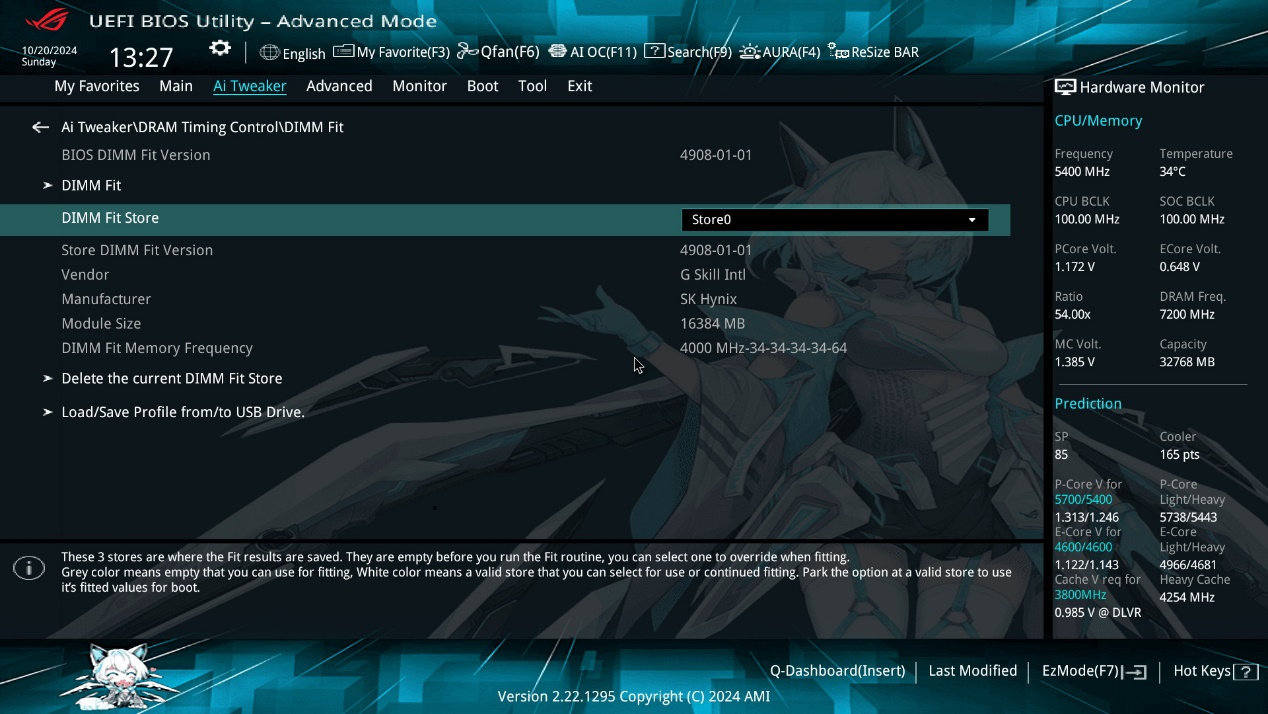
Task: Click the Version 2.22.1295 copyright text
Action: (x=634, y=696)
